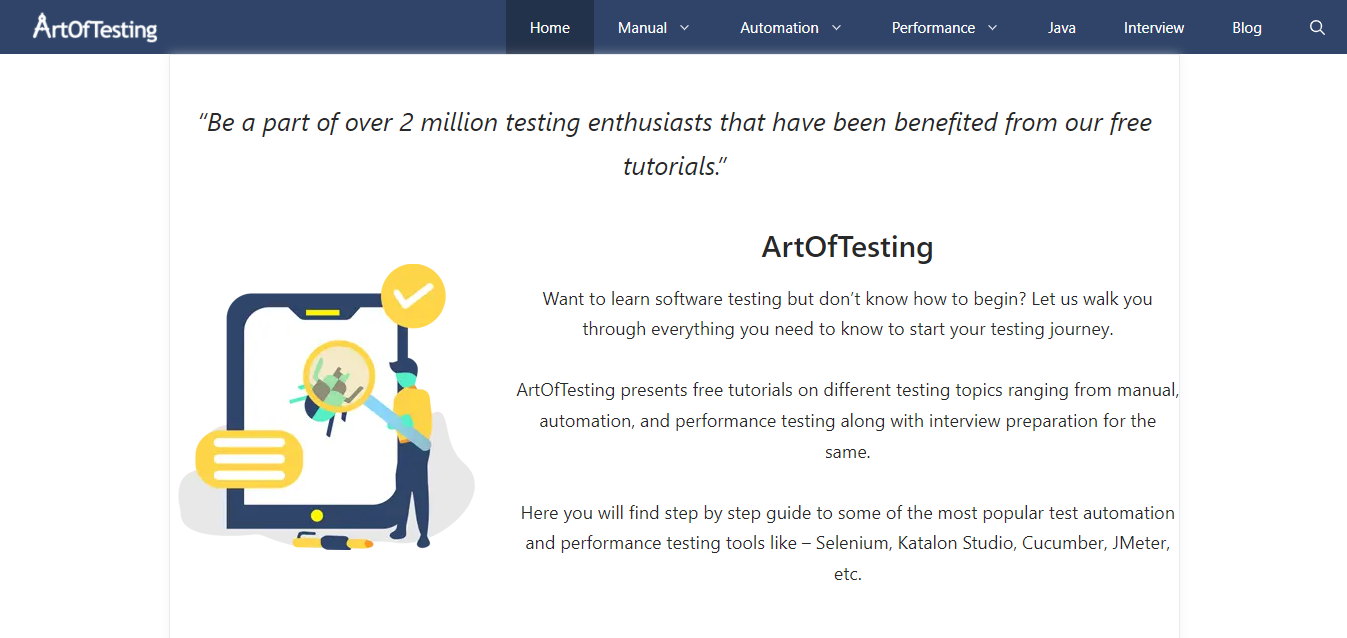Image resolution: width=1347 pixels, height=638 pixels.
Task: Select the Automation menu label
Action: click(779, 27)
